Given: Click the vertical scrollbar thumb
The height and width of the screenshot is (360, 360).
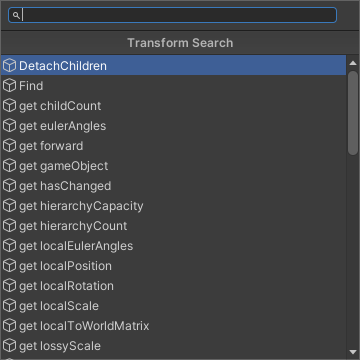Looking at the screenshot, I should click(353, 113).
